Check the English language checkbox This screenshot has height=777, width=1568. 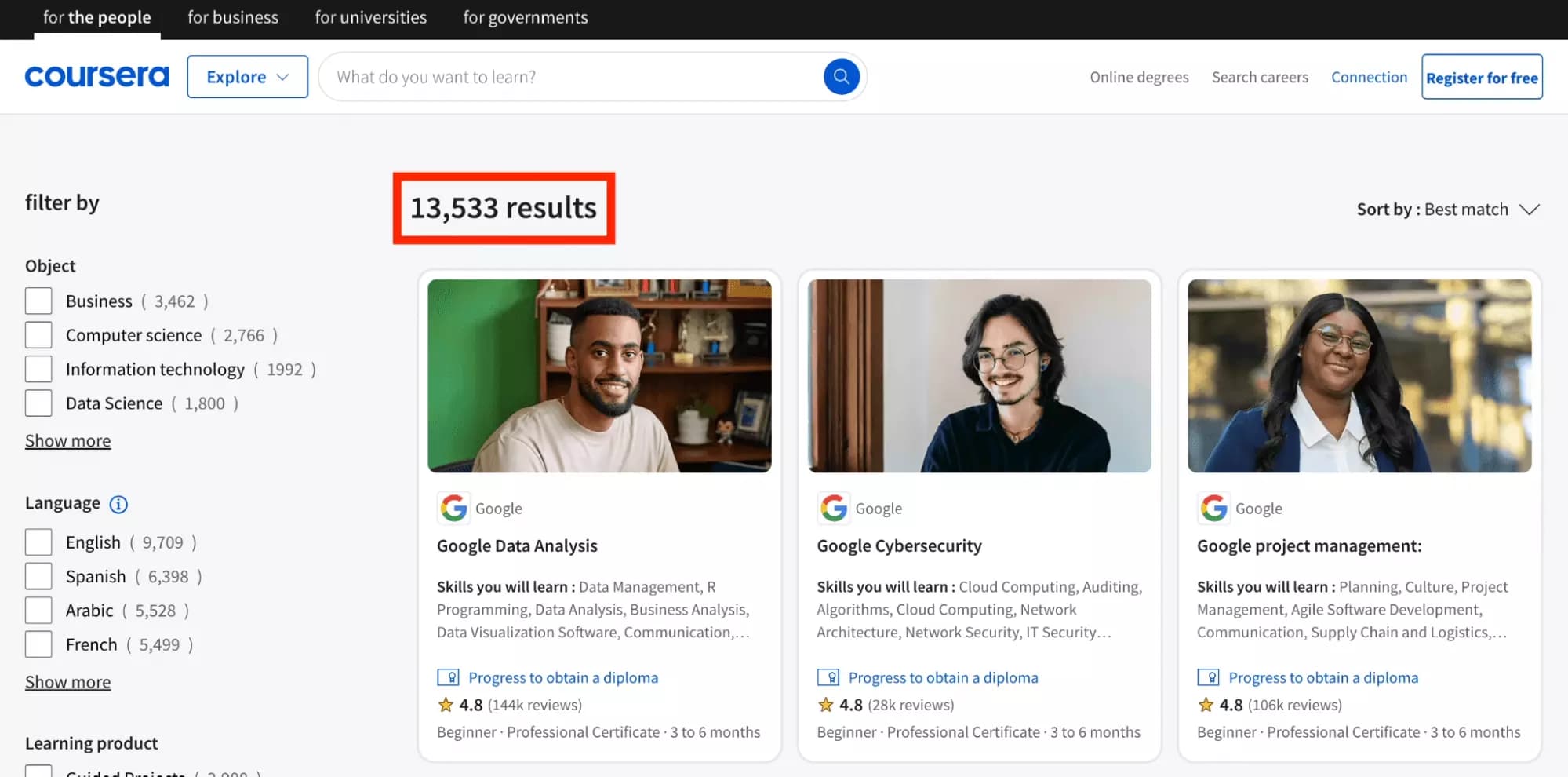(x=38, y=542)
